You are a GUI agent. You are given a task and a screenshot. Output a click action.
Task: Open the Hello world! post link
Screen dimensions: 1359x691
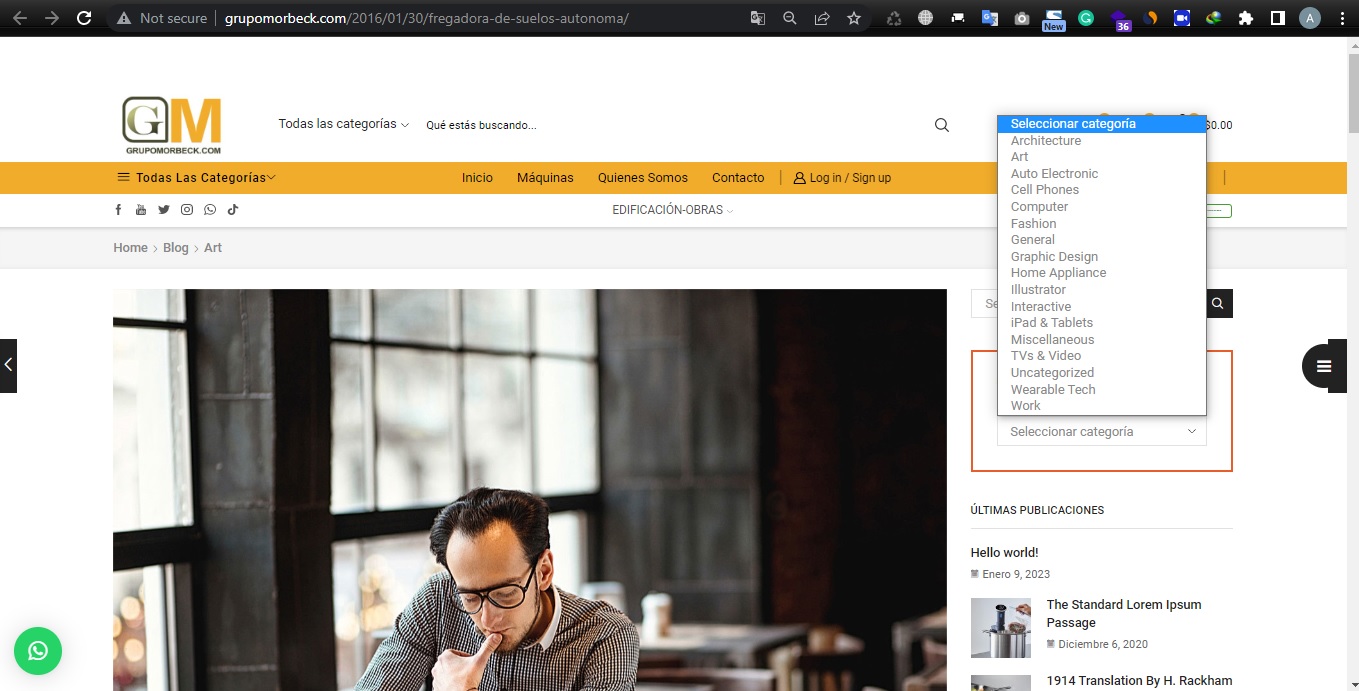tap(1004, 552)
